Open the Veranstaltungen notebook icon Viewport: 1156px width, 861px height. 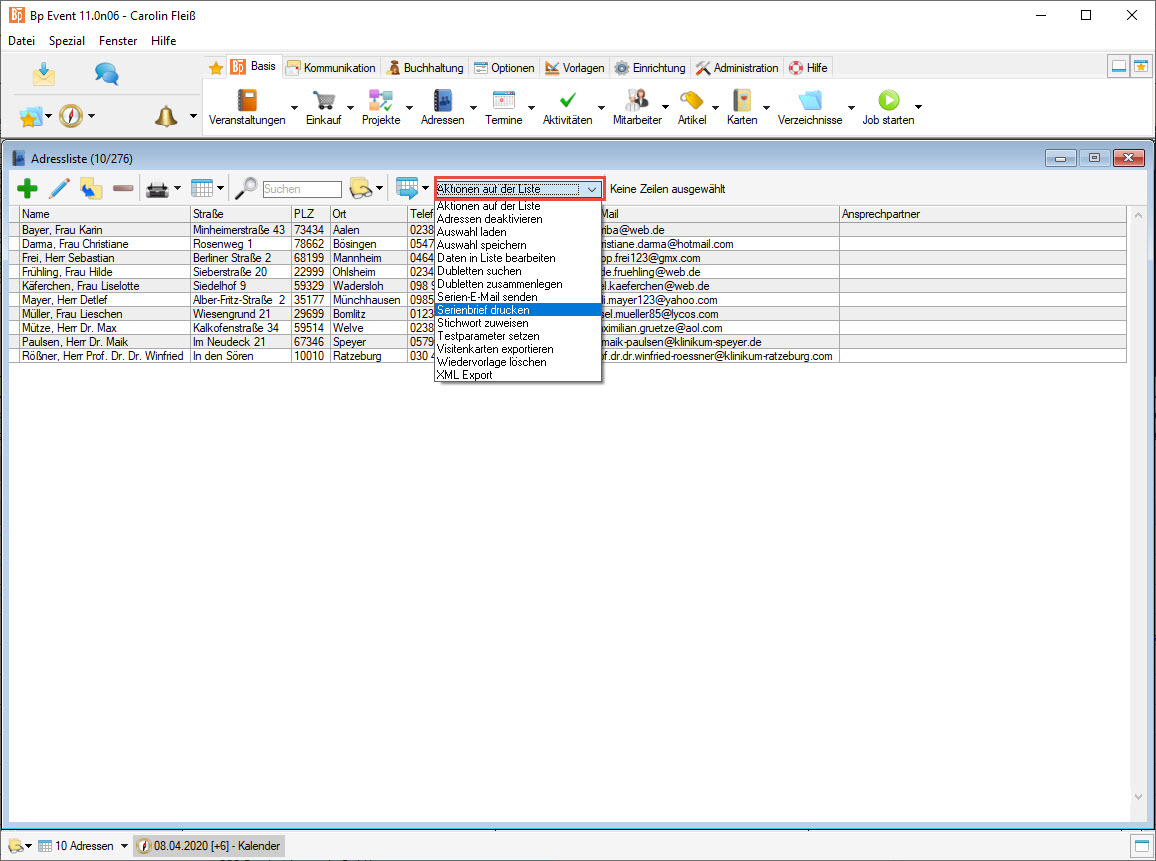(x=246, y=100)
